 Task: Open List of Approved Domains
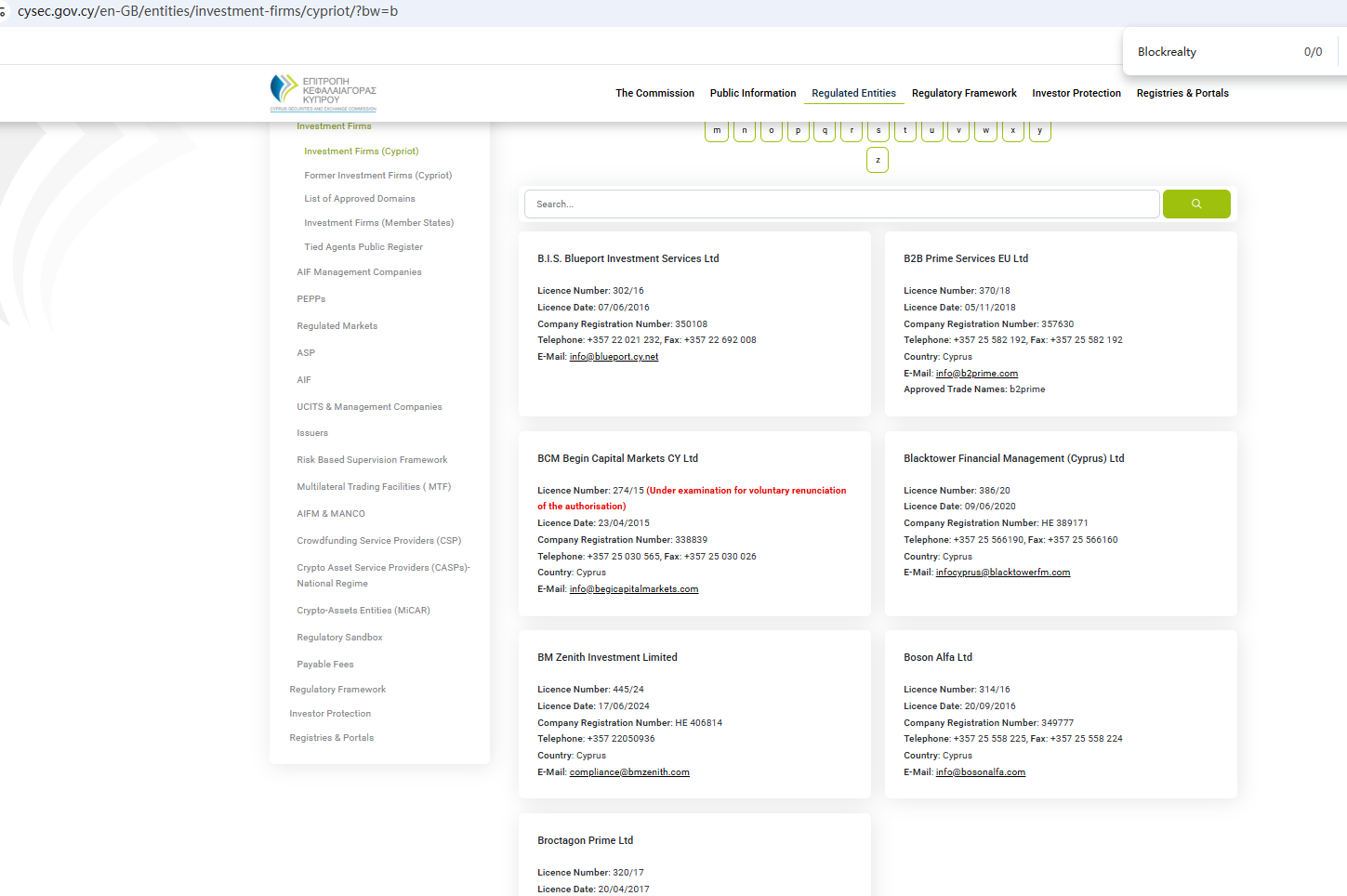(x=359, y=199)
